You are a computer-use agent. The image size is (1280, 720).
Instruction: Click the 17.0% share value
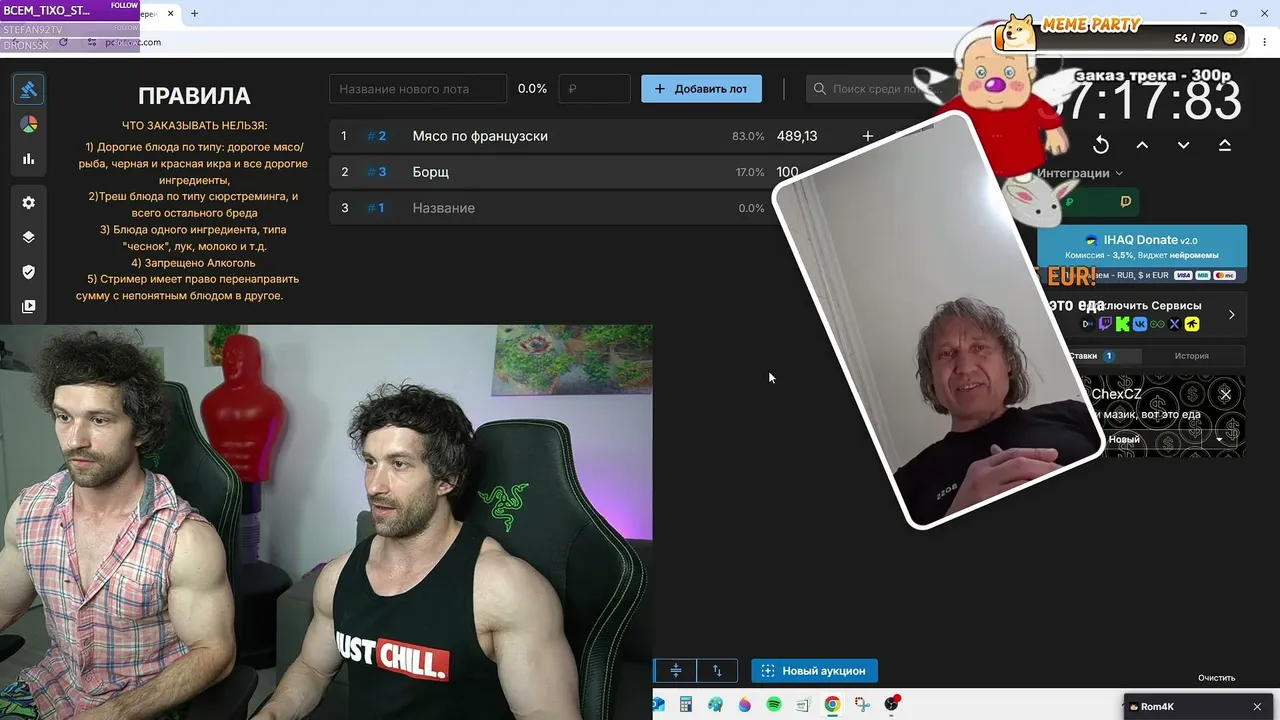click(750, 172)
